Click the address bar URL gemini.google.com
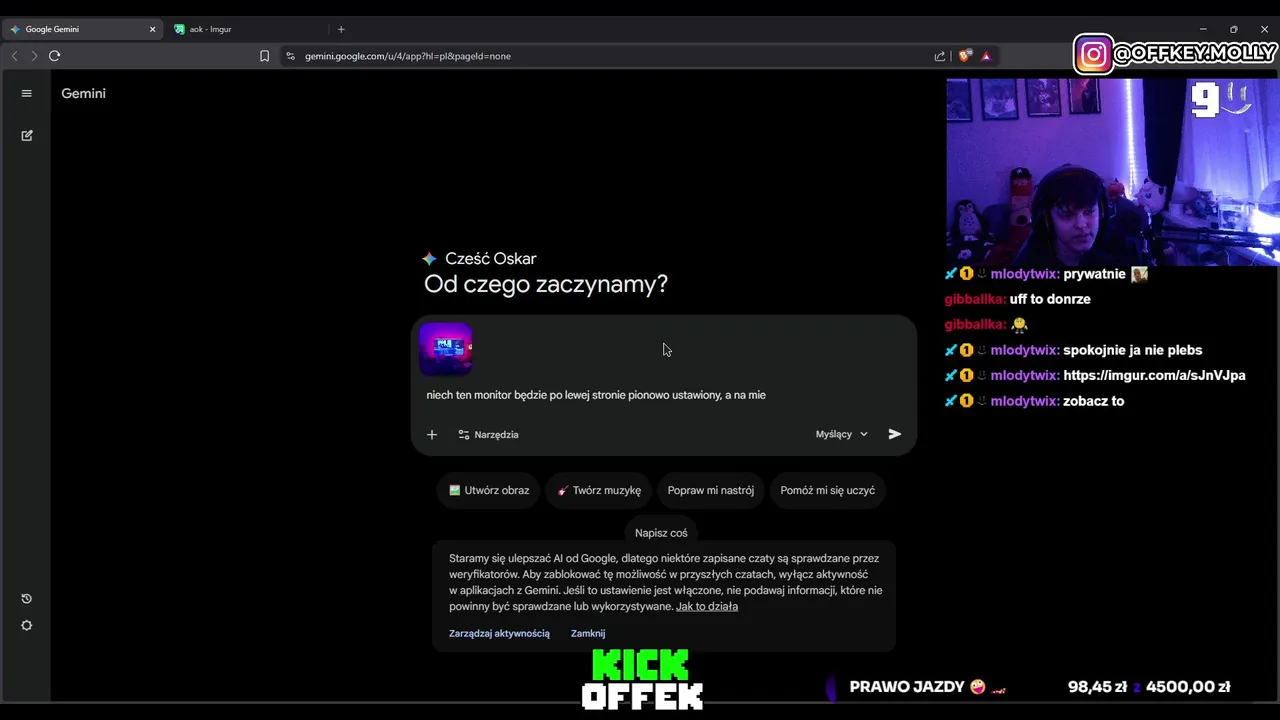Viewport: 1280px width, 720px height. coord(408,56)
